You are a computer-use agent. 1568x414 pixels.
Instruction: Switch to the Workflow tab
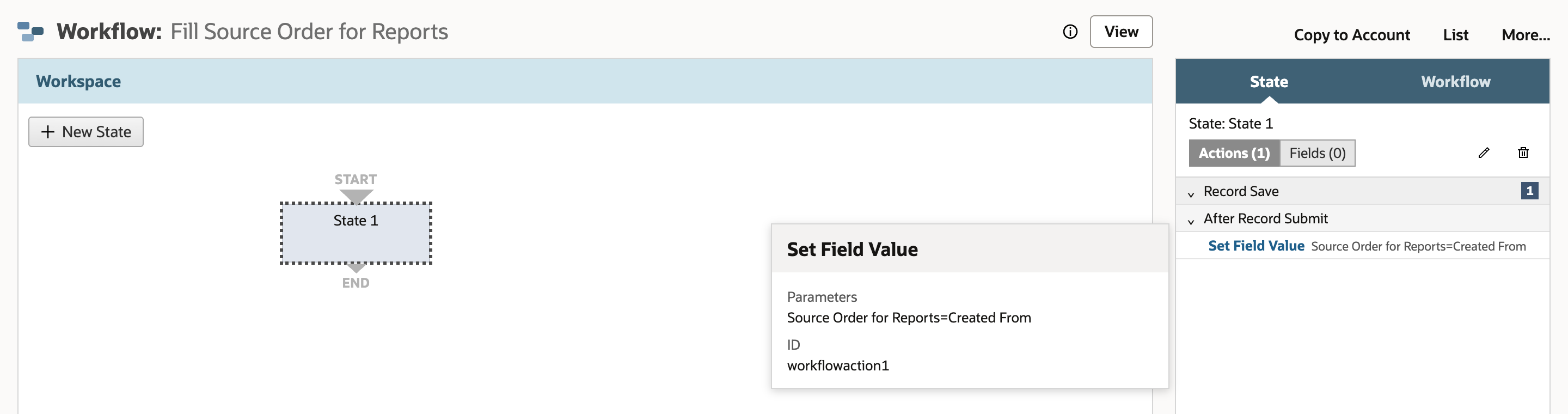pyautogui.click(x=1455, y=82)
